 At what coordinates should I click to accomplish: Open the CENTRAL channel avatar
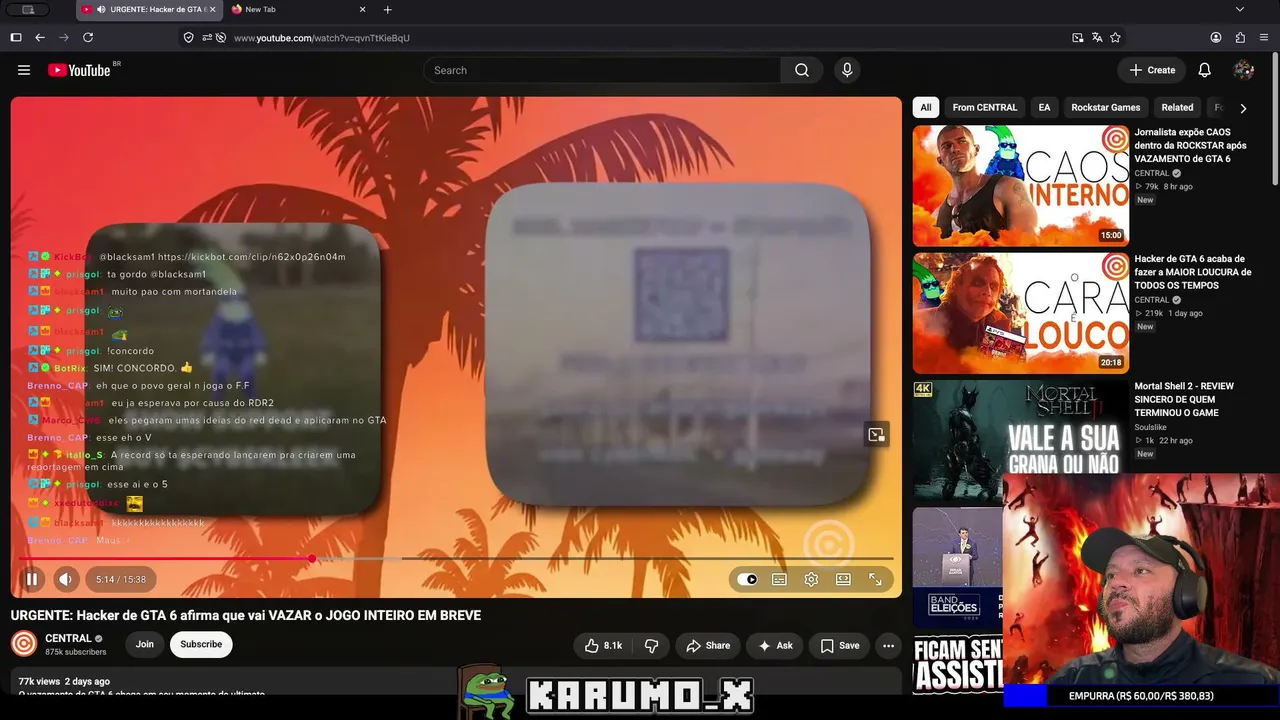(x=24, y=644)
